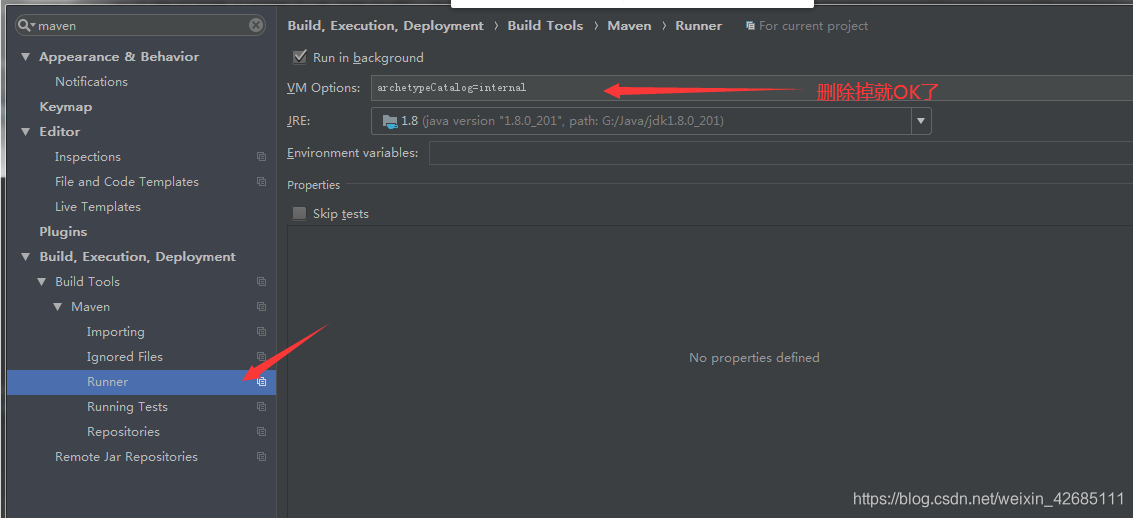The image size is (1133, 518).
Task: Collapse the Editor section
Action: click(x=26, y=131)
